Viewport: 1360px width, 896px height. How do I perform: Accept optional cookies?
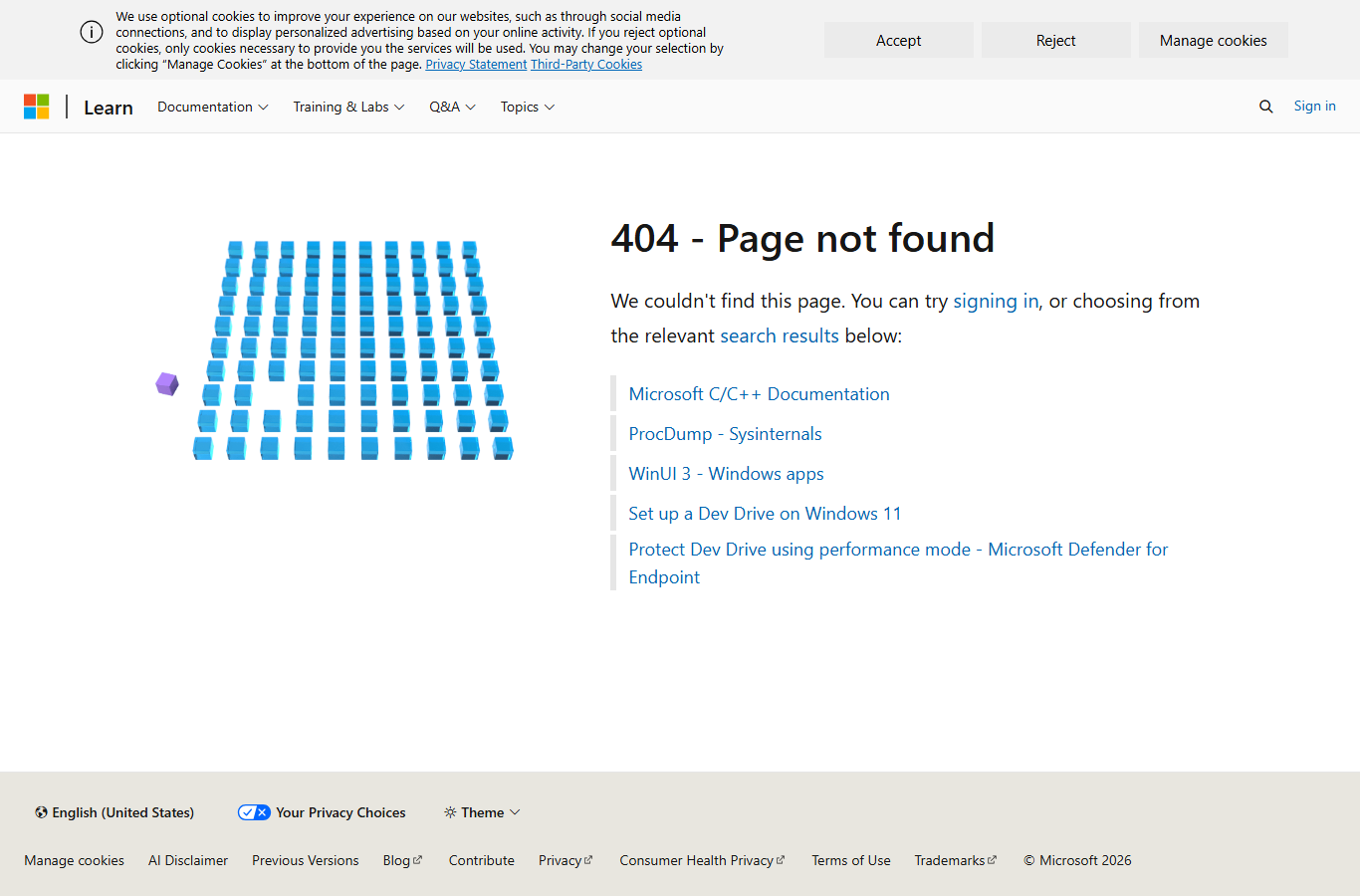pyautogui.click(x=899, y=40)
